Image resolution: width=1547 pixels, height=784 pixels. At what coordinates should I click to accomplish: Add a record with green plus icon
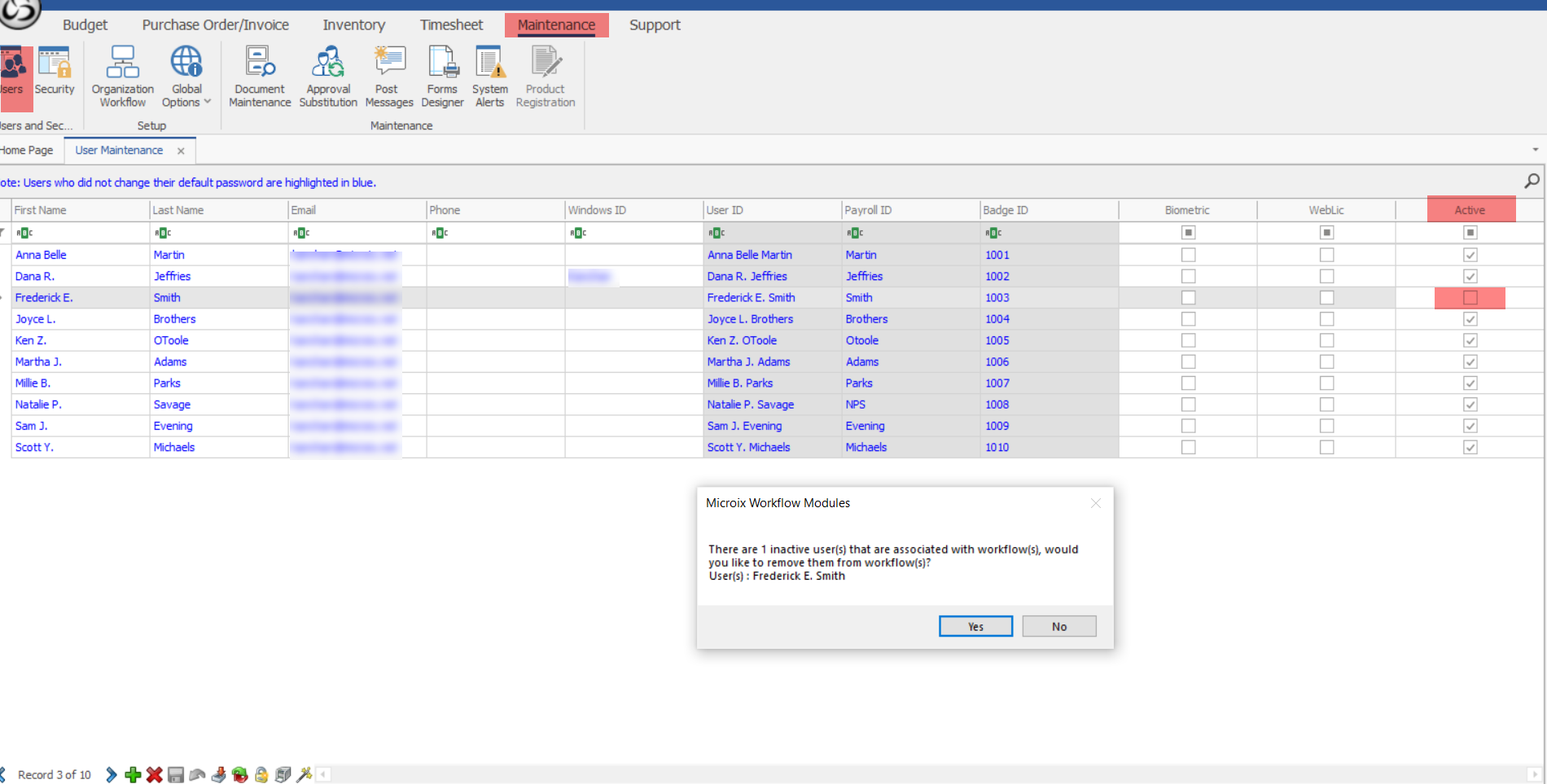pyautogui.click(x=133, y=774)
